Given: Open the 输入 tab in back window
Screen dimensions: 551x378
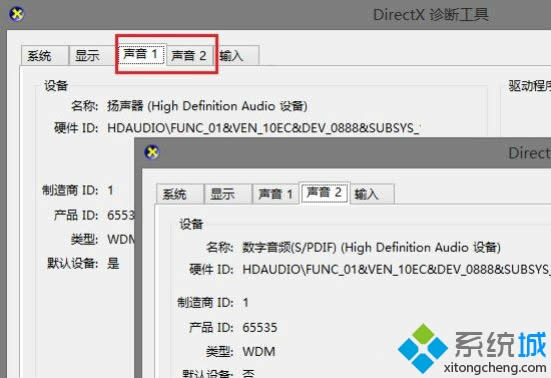Looking at the screenshot, I should 237,56.
